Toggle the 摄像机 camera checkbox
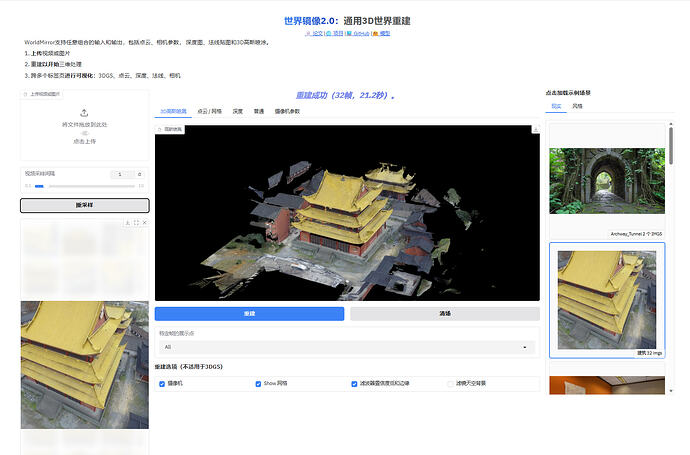690x455 pixels. point(162,384)
